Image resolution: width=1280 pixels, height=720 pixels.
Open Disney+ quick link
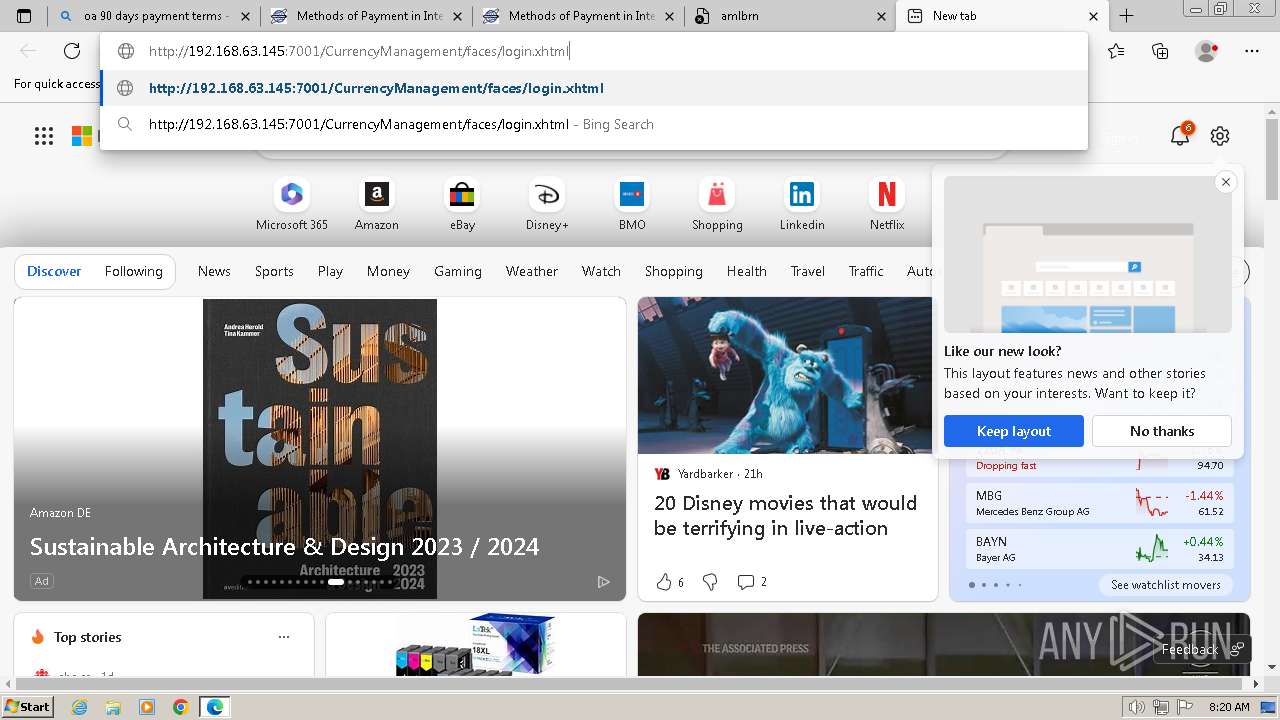point(547,205)
